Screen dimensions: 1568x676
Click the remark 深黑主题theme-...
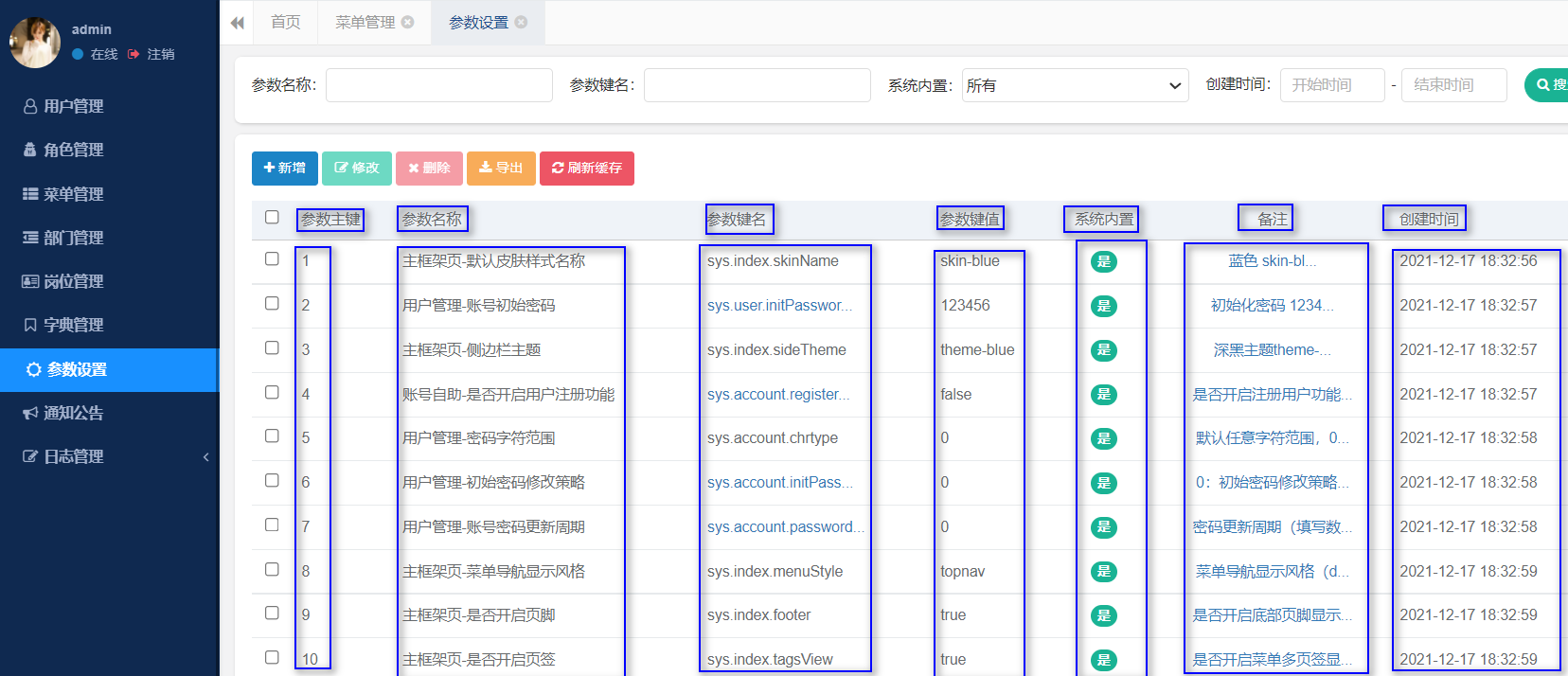pos(1273,350)
